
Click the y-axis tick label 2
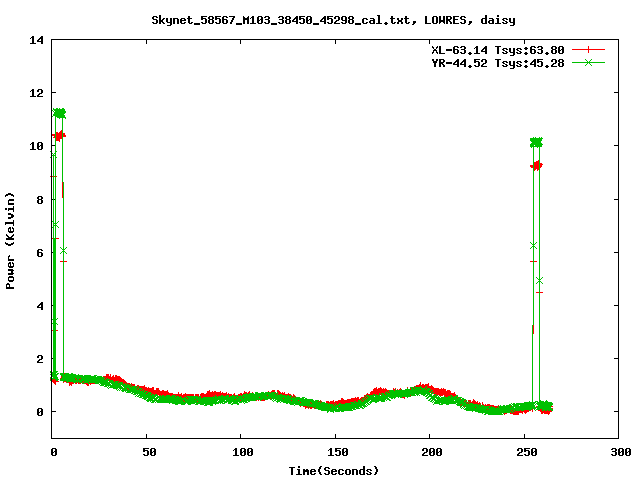[x=40, y=359]
